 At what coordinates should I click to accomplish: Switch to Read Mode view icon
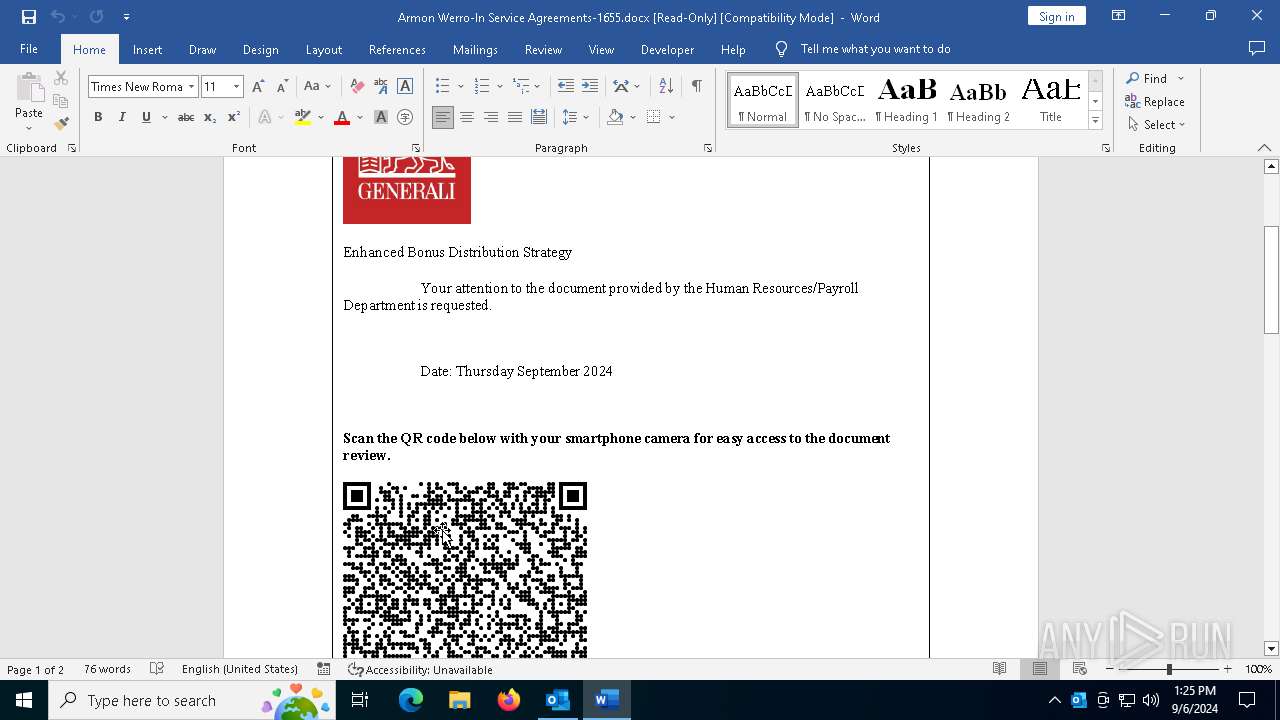pos(999,669)
